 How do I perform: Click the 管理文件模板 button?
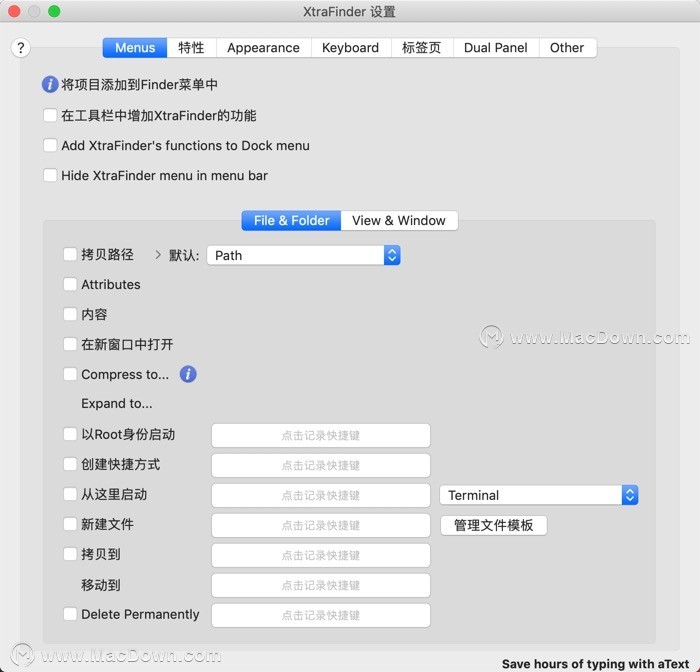(494, 526)
